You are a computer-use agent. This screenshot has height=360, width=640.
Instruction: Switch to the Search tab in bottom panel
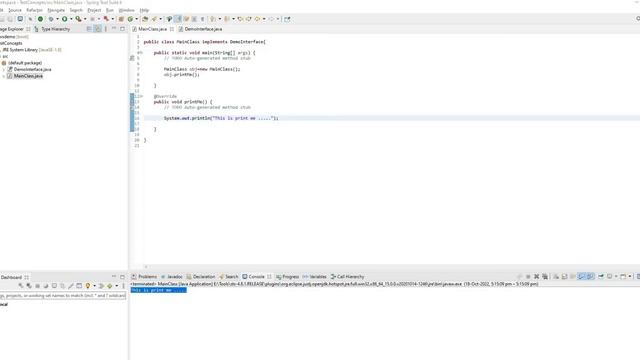229,277
